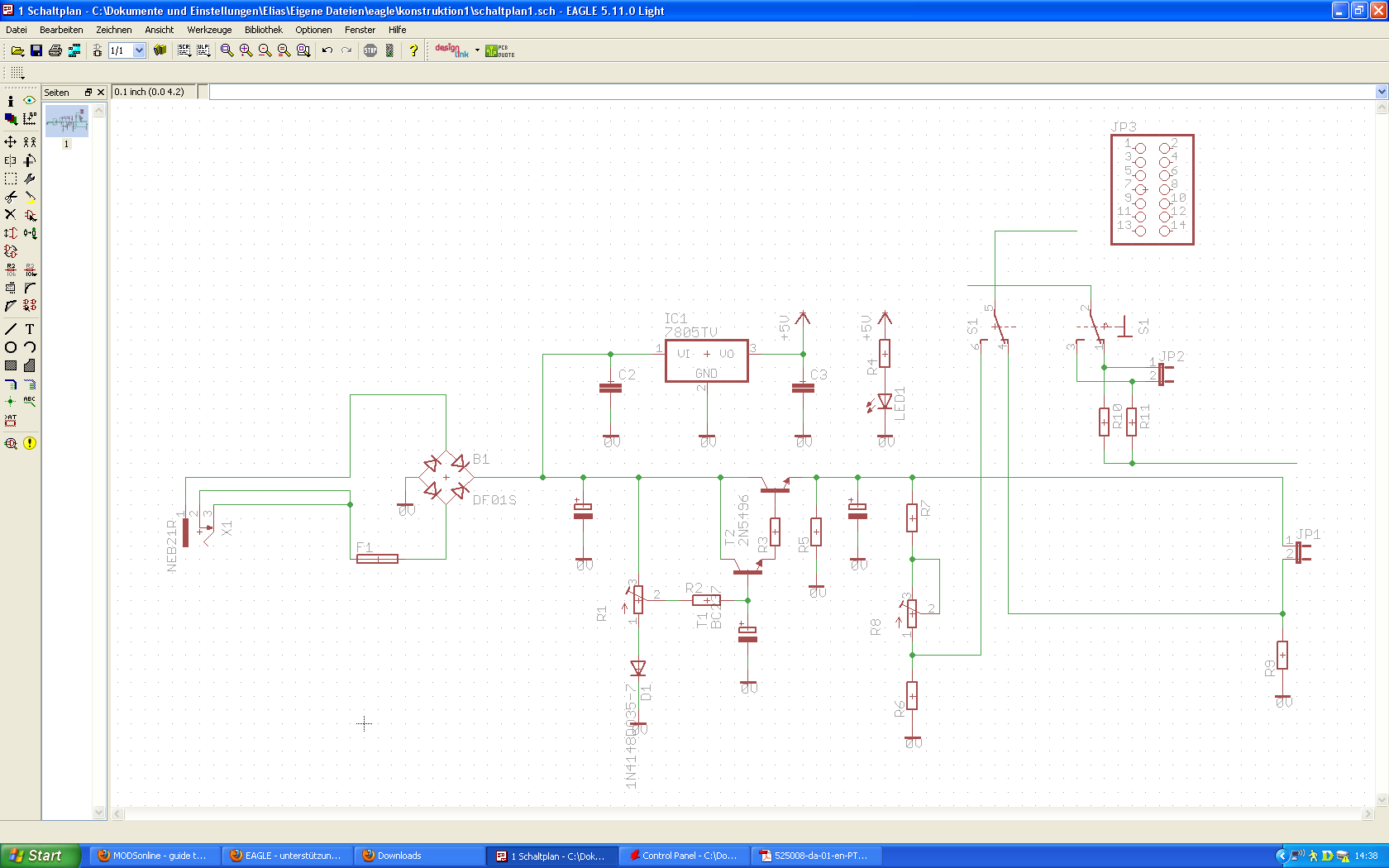Open the CAM processor icon

(74, 50)
